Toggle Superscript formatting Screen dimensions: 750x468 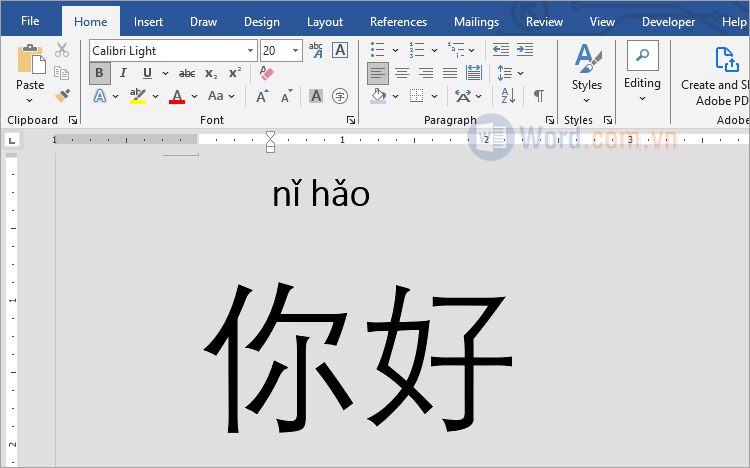[x=235, y=73]
